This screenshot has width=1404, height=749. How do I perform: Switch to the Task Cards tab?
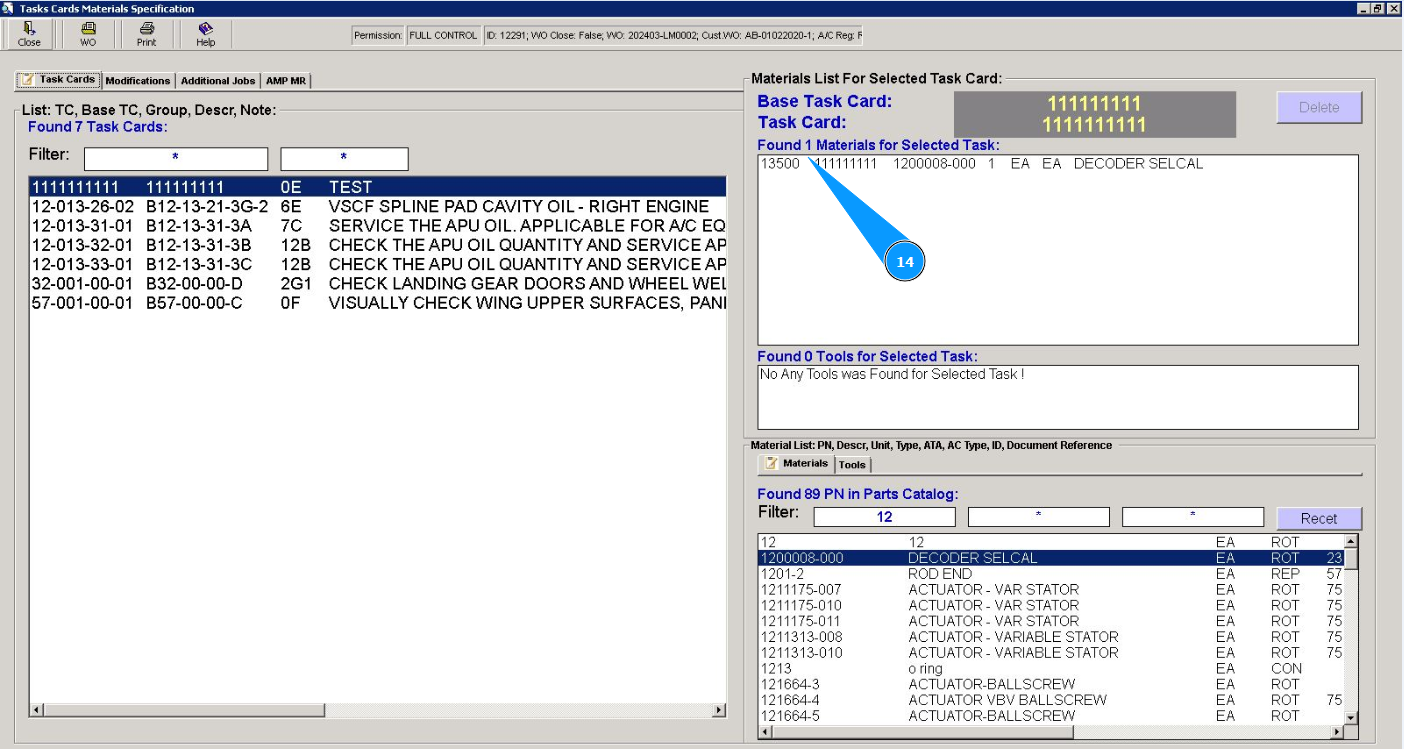59,80
